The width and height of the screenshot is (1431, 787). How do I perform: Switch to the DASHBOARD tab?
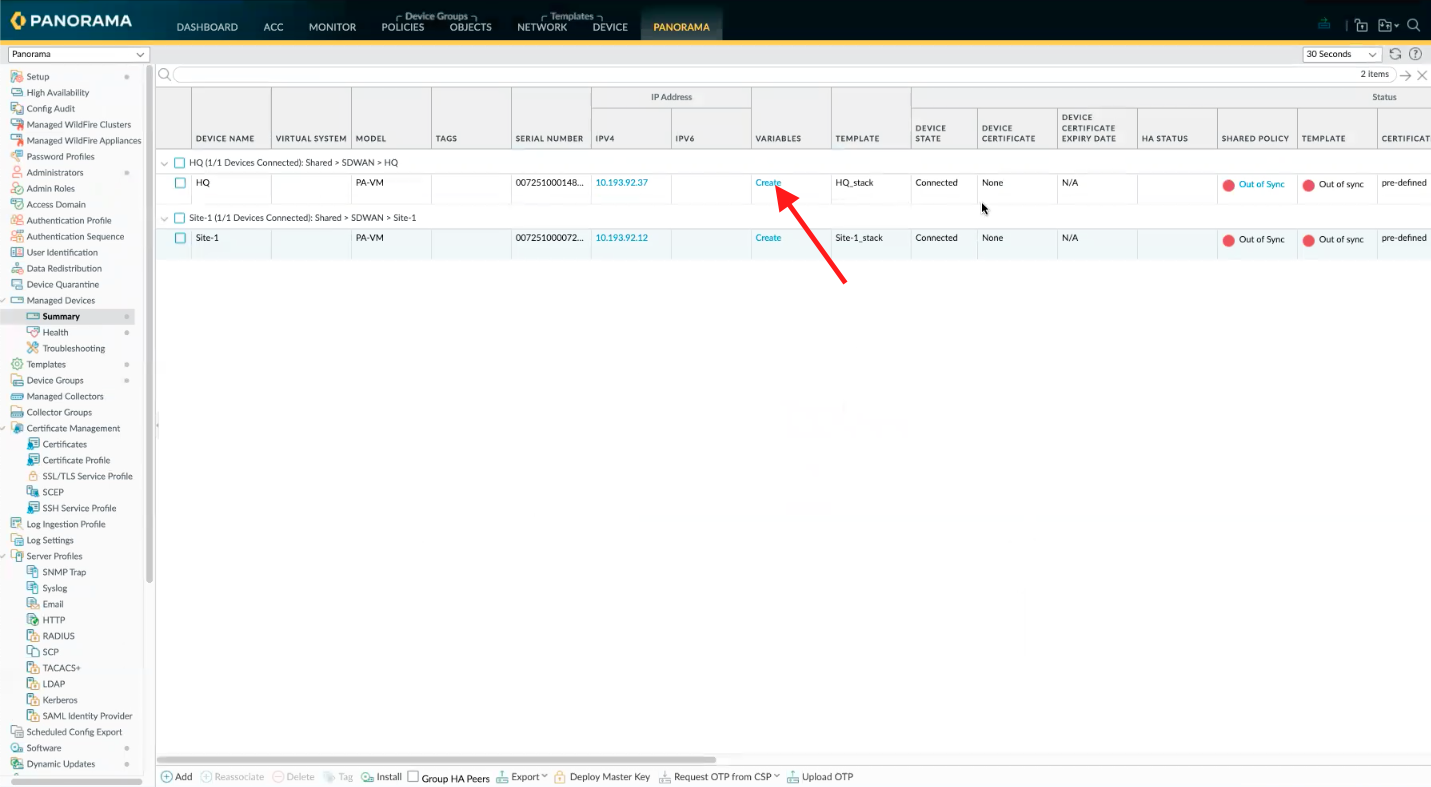(x=207, y=27)
